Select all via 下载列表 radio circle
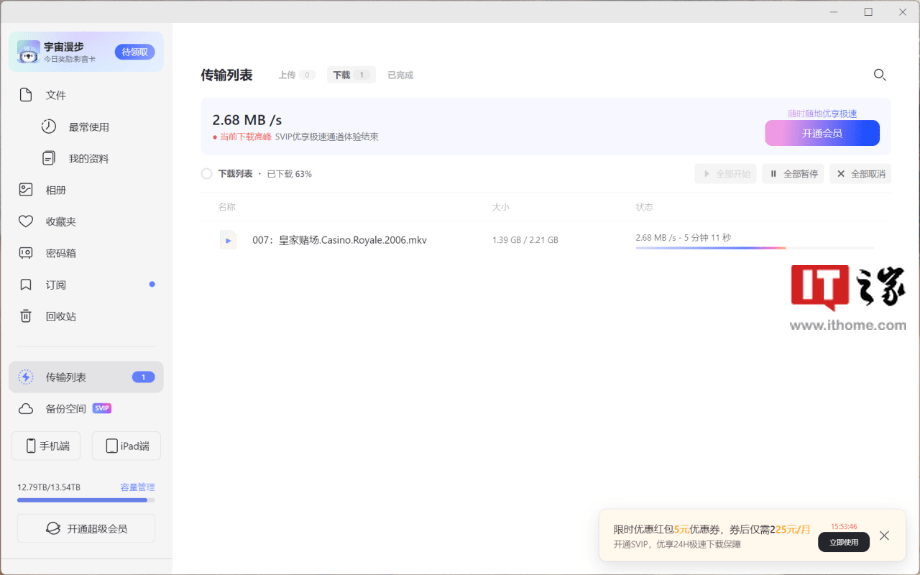The image size is (920, 575). pyautogui.click(x=207, y=174)
